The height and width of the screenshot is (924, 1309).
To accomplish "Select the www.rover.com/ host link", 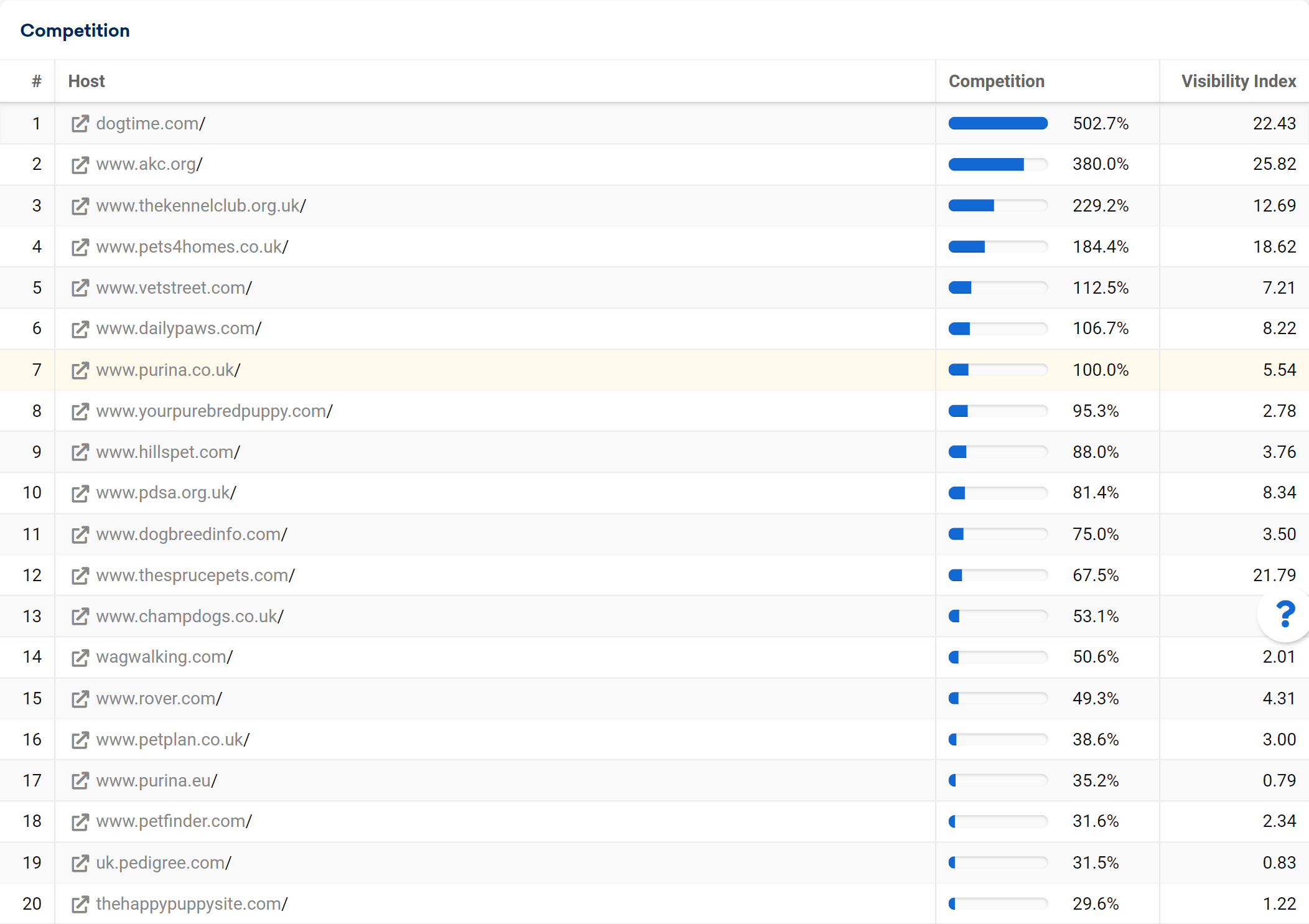I will [159, 698].
